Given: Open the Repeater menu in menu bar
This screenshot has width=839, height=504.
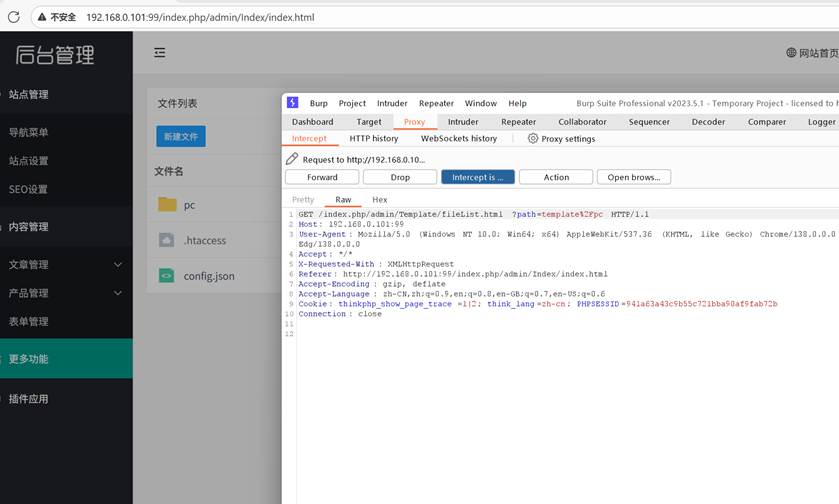Looking at the screenshot, I should pos(436,103).
